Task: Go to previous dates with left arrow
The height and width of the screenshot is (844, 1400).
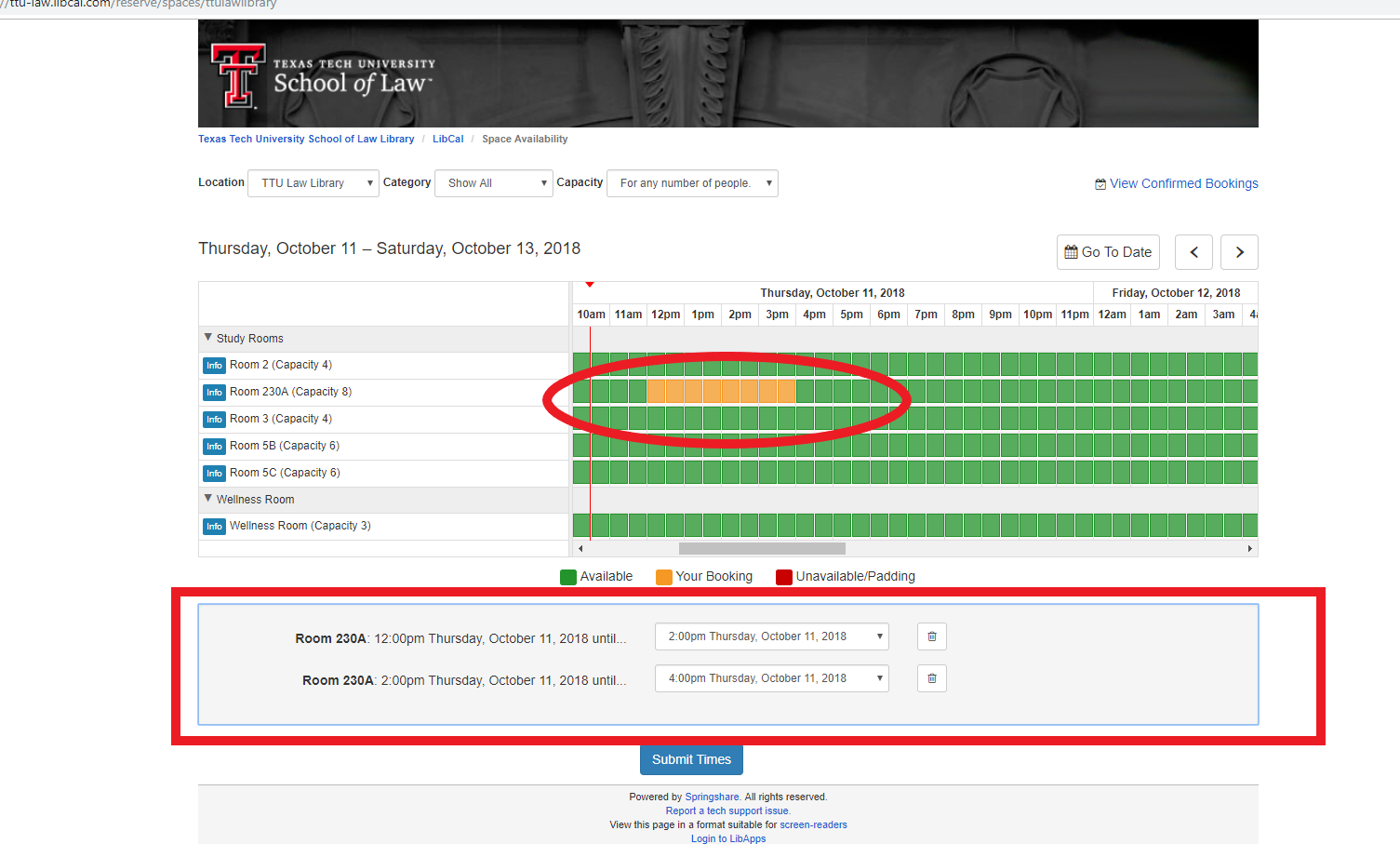Action: click(1193, 252)
